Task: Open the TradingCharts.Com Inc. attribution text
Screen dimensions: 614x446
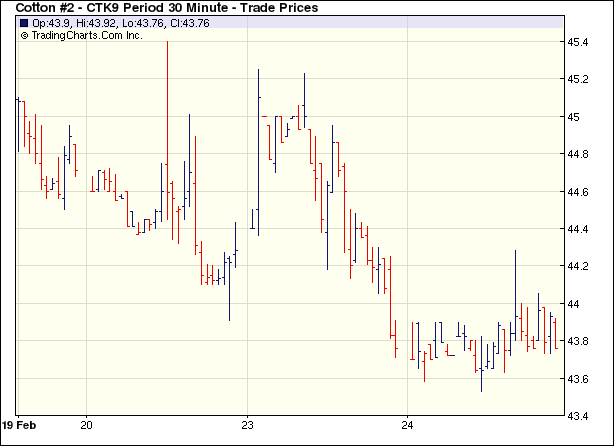Action: pos(87,35)
